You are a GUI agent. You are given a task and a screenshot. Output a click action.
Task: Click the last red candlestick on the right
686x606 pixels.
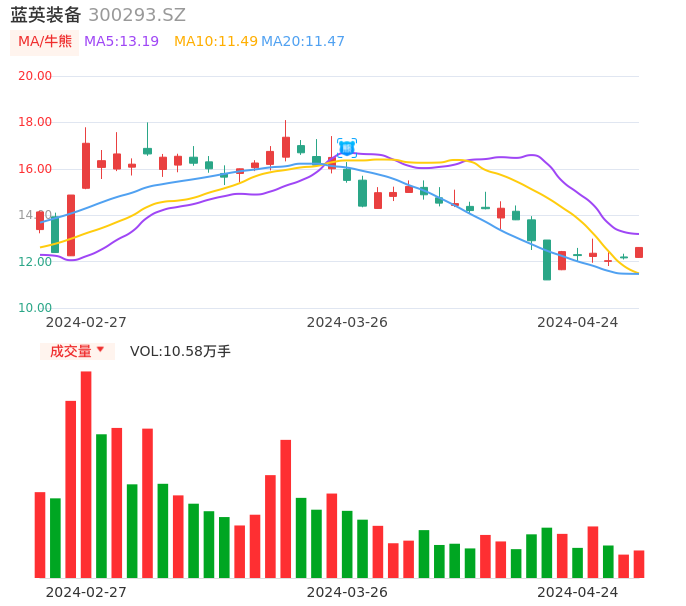[x=639, y=252]
